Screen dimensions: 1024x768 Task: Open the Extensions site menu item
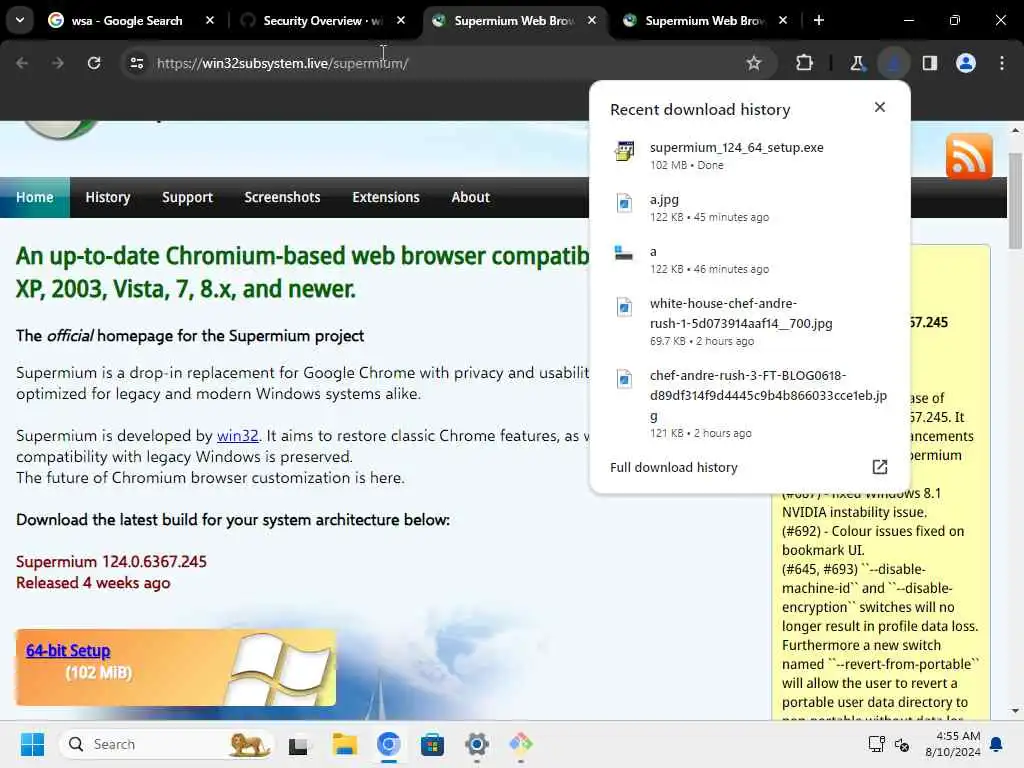coord(386,197)
